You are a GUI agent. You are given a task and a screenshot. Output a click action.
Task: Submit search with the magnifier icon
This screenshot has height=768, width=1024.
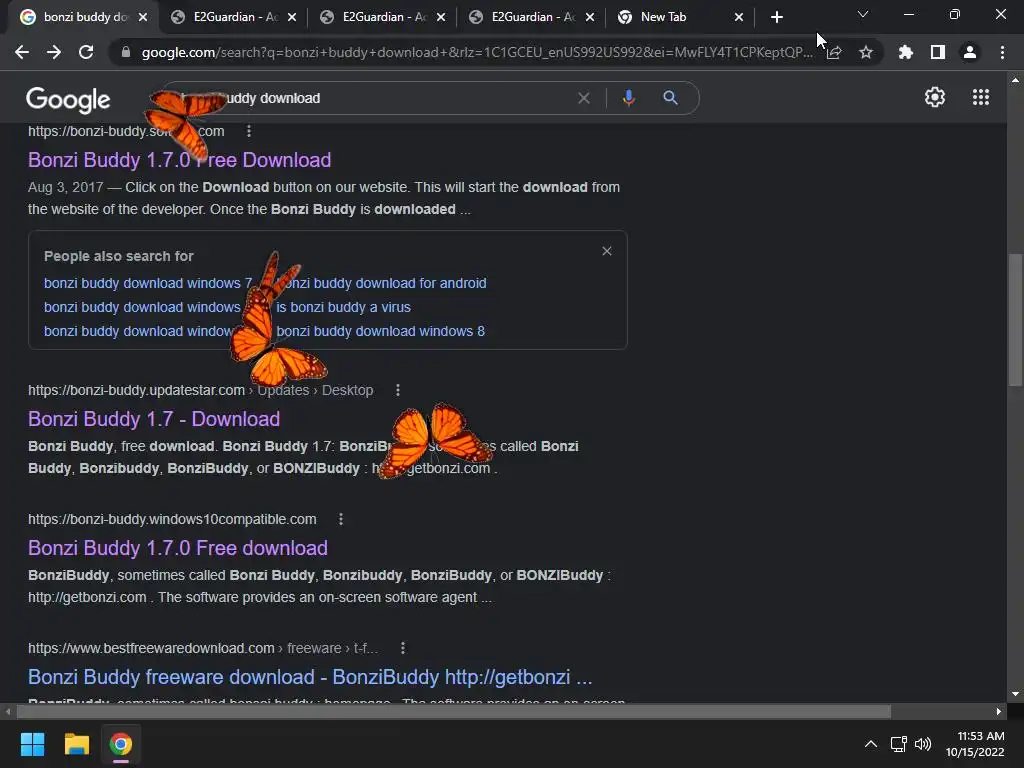tap(670, 98)
